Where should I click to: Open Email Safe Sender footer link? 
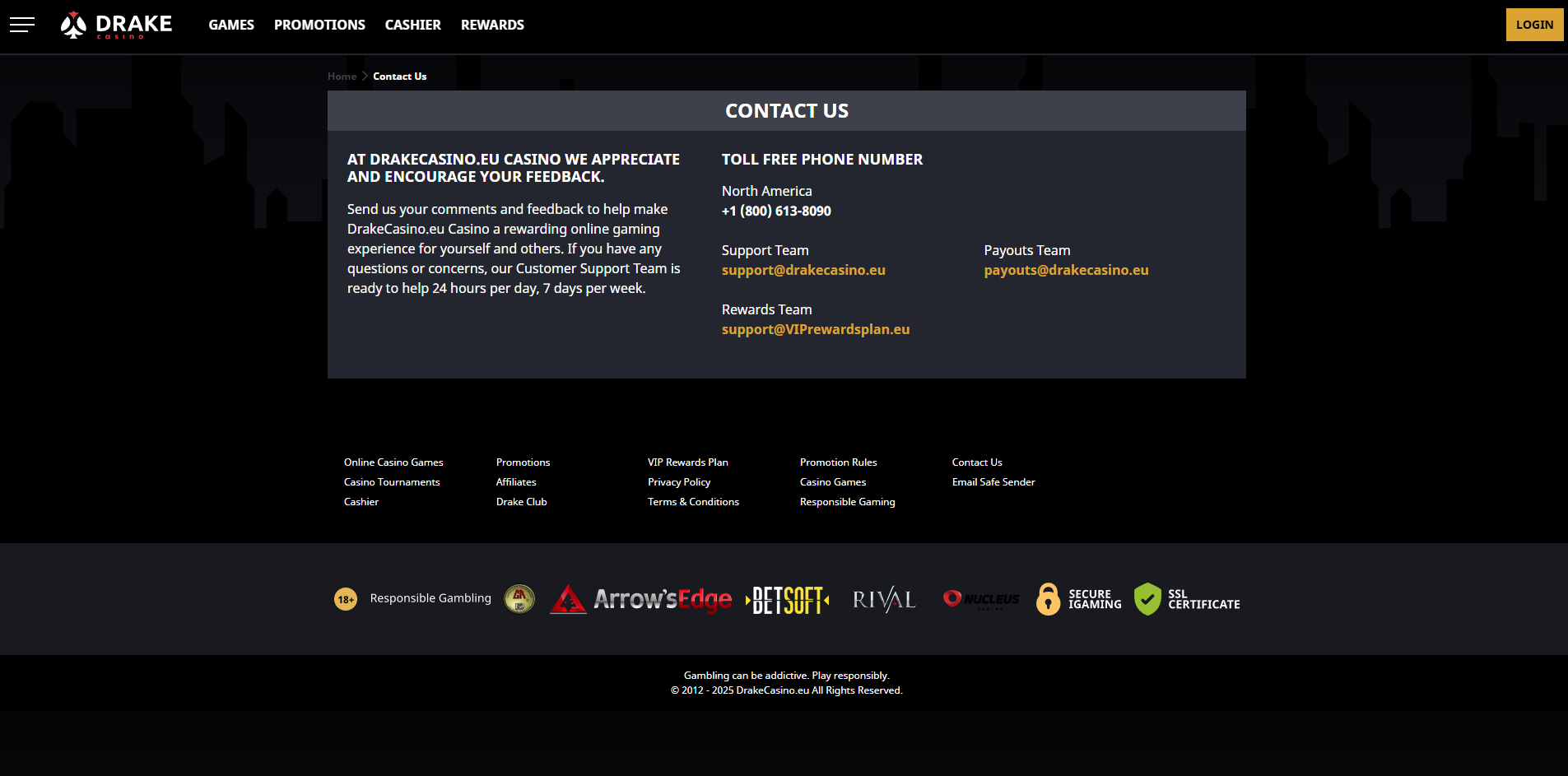[993, 482]
